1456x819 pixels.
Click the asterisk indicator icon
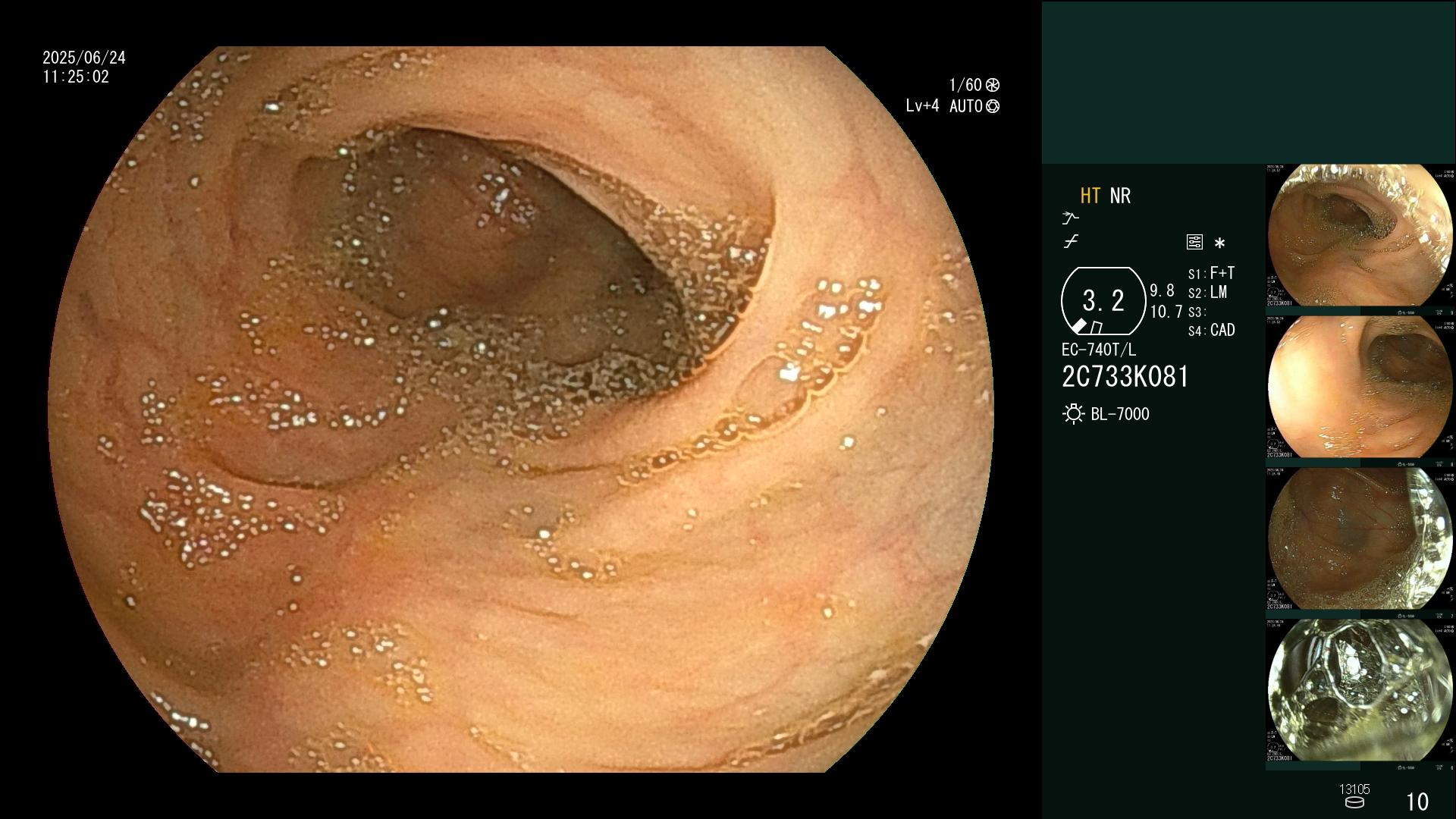click(1219, 243)
